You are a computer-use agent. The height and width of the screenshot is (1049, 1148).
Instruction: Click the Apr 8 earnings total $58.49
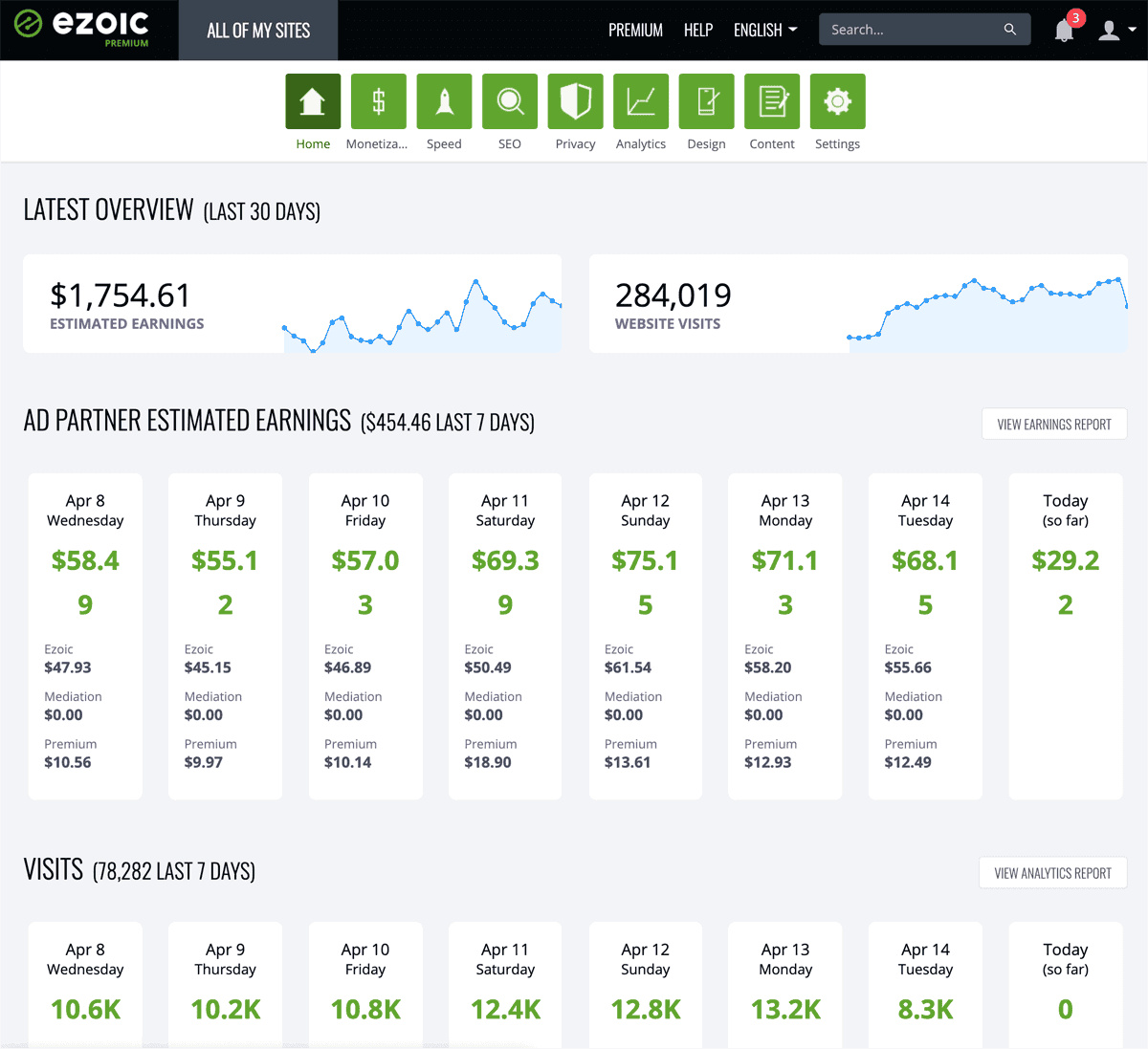coord(85,582)
